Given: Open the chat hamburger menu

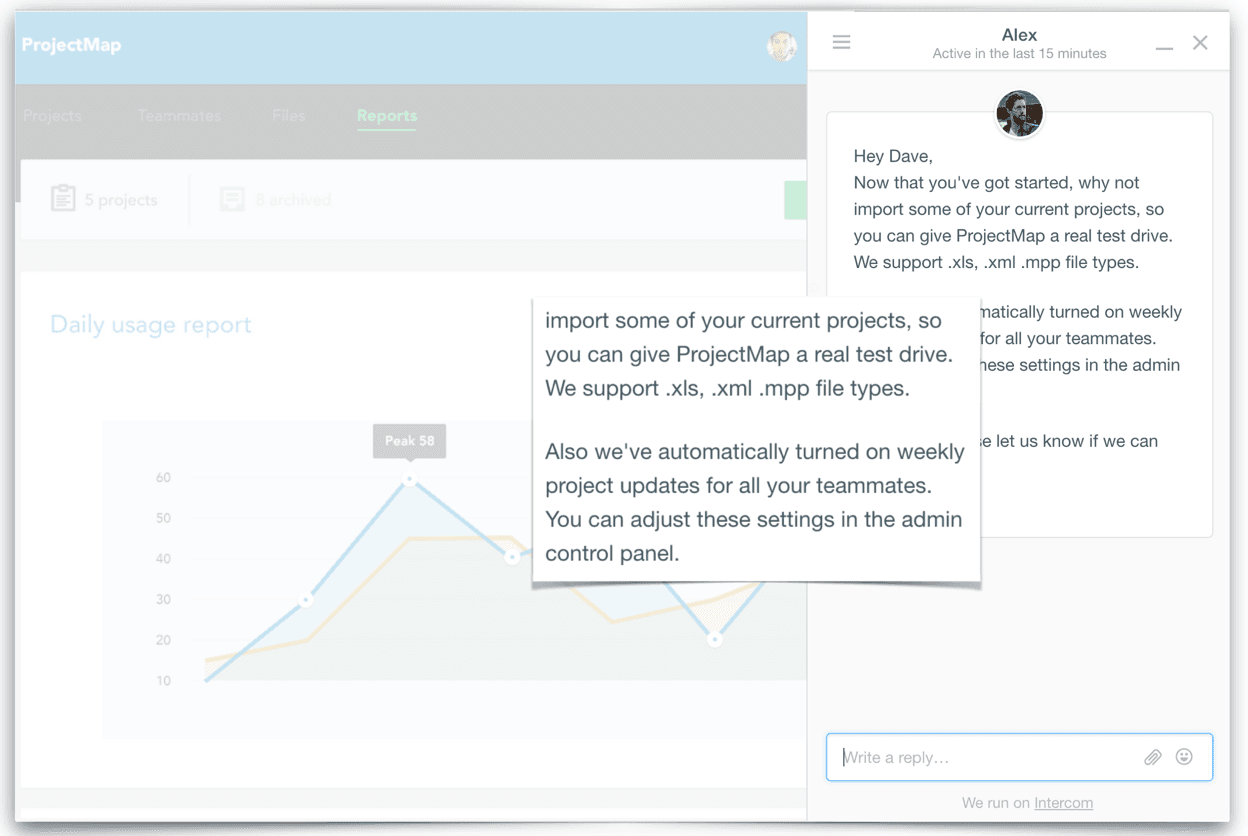Looking at the screenshot, I should [841, 42].
